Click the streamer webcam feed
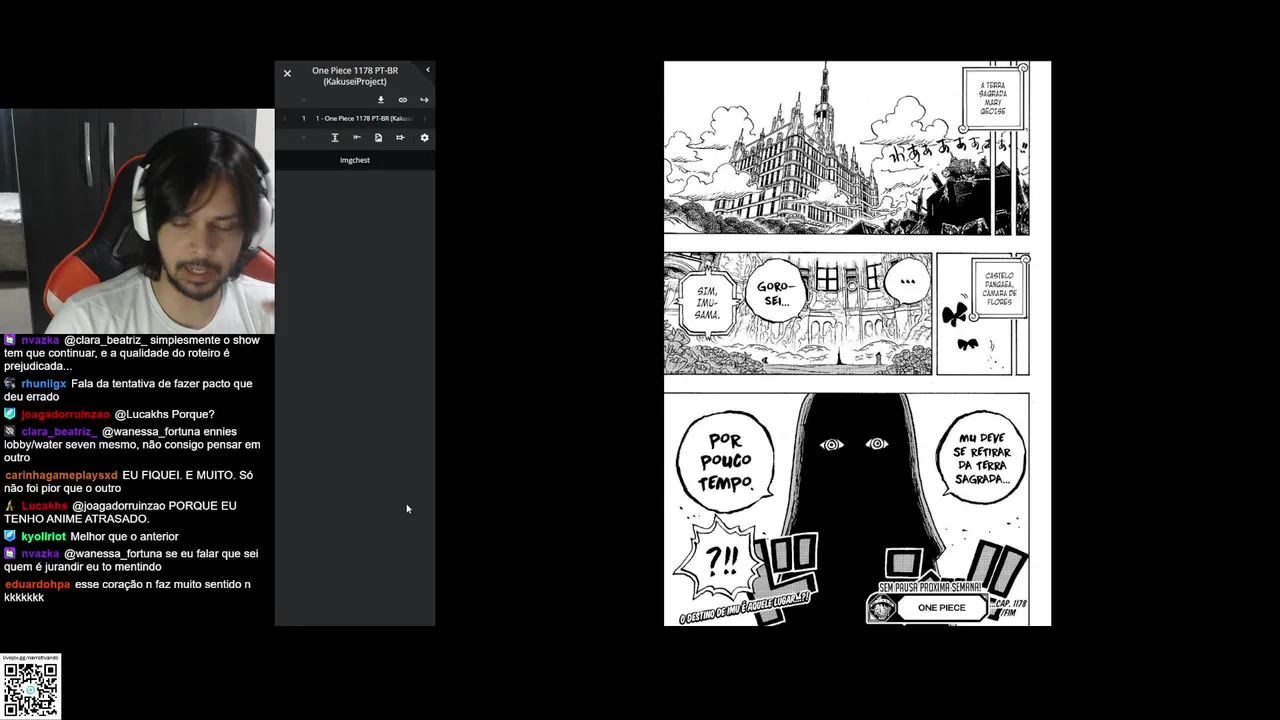Image resolution: width=1280 pixels, height=720 pixels. 137,220
